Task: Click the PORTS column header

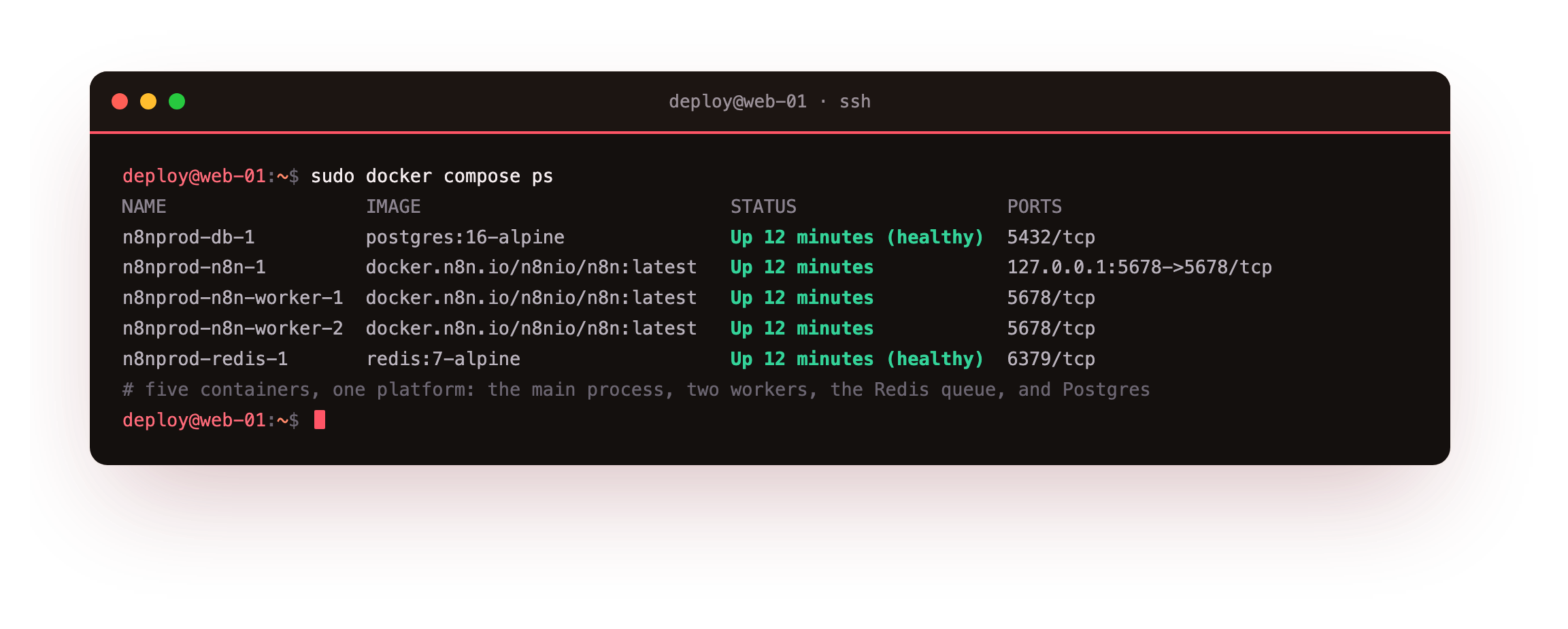Action: [1035, 207]
